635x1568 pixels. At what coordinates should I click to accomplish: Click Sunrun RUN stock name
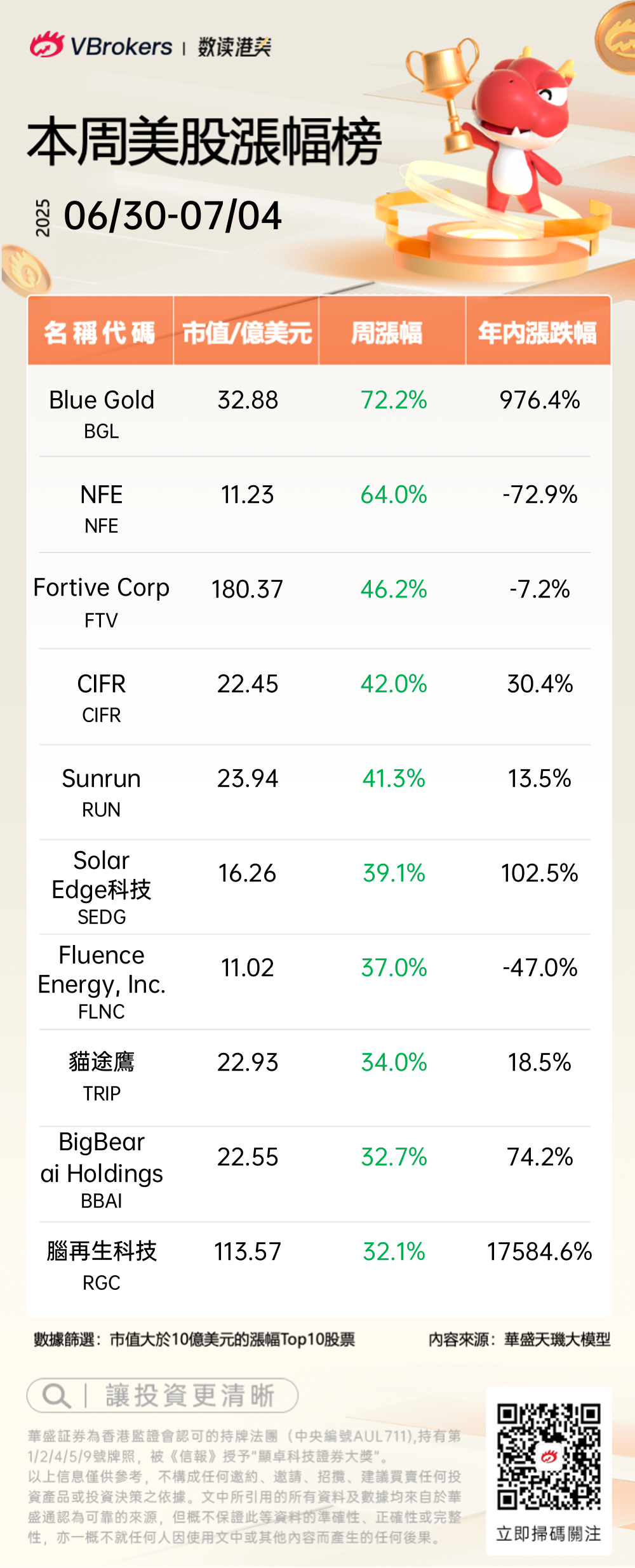click(102, 790)
